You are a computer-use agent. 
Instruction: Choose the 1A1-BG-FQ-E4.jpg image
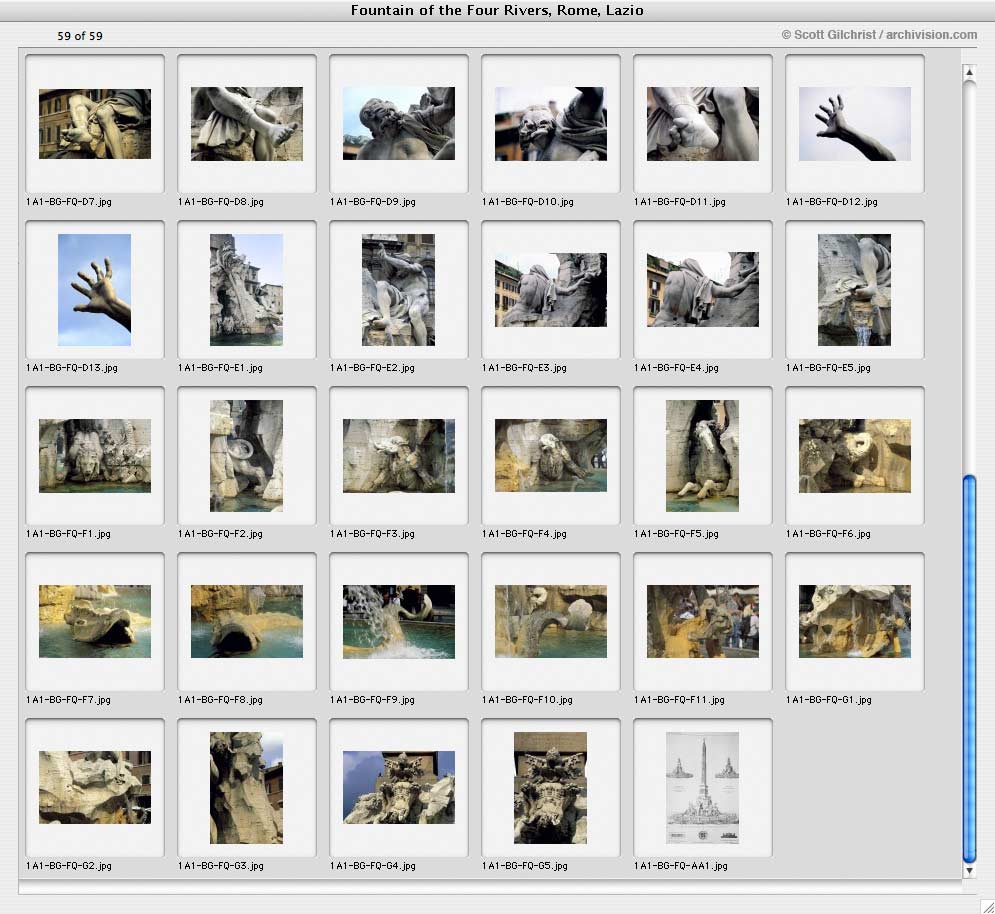pyautogui.click(x=702, y=289)
